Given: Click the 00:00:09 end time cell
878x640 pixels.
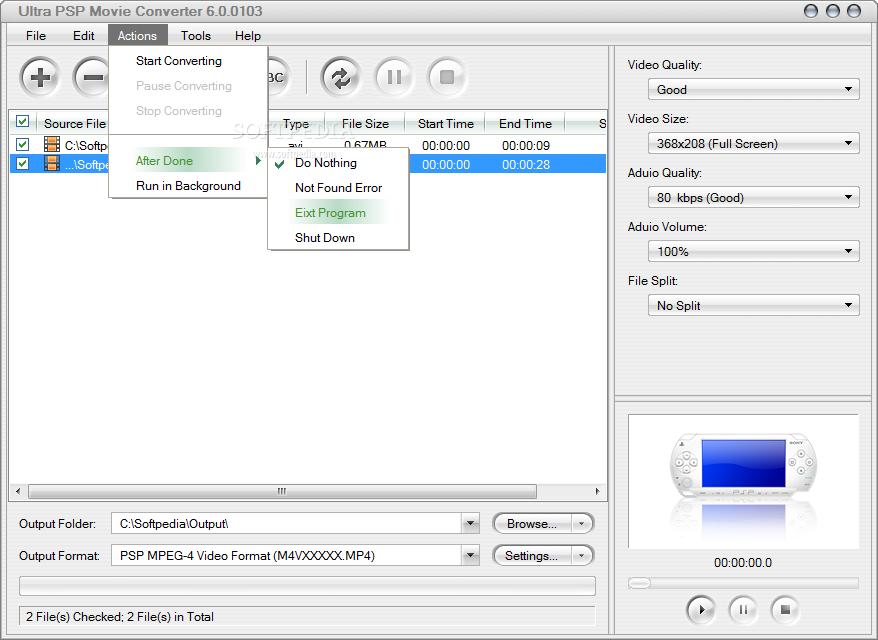Looking at the screenshot, I should click(526, 146).
